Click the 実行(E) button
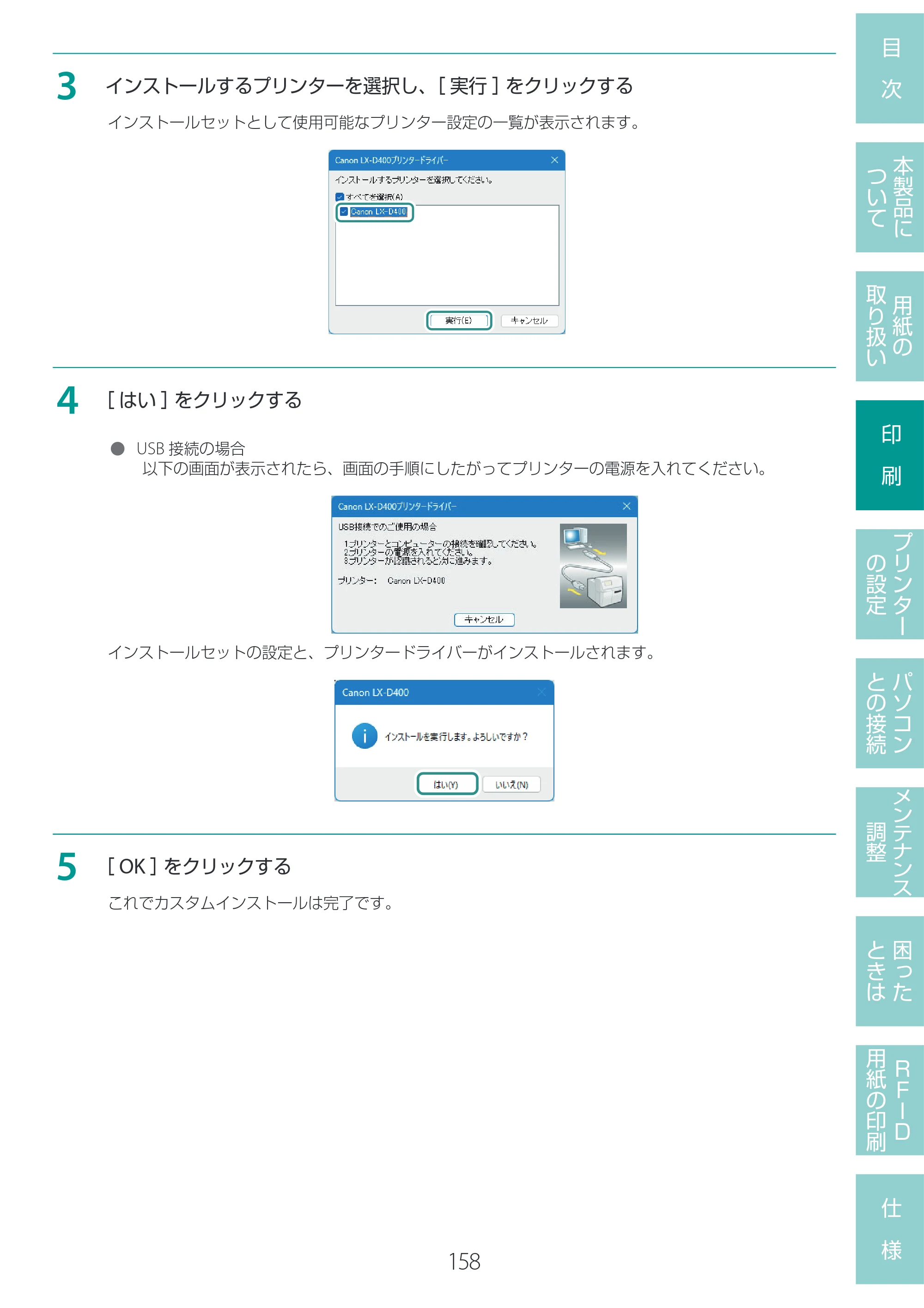The image size is (924, 1308). [459, 321]
